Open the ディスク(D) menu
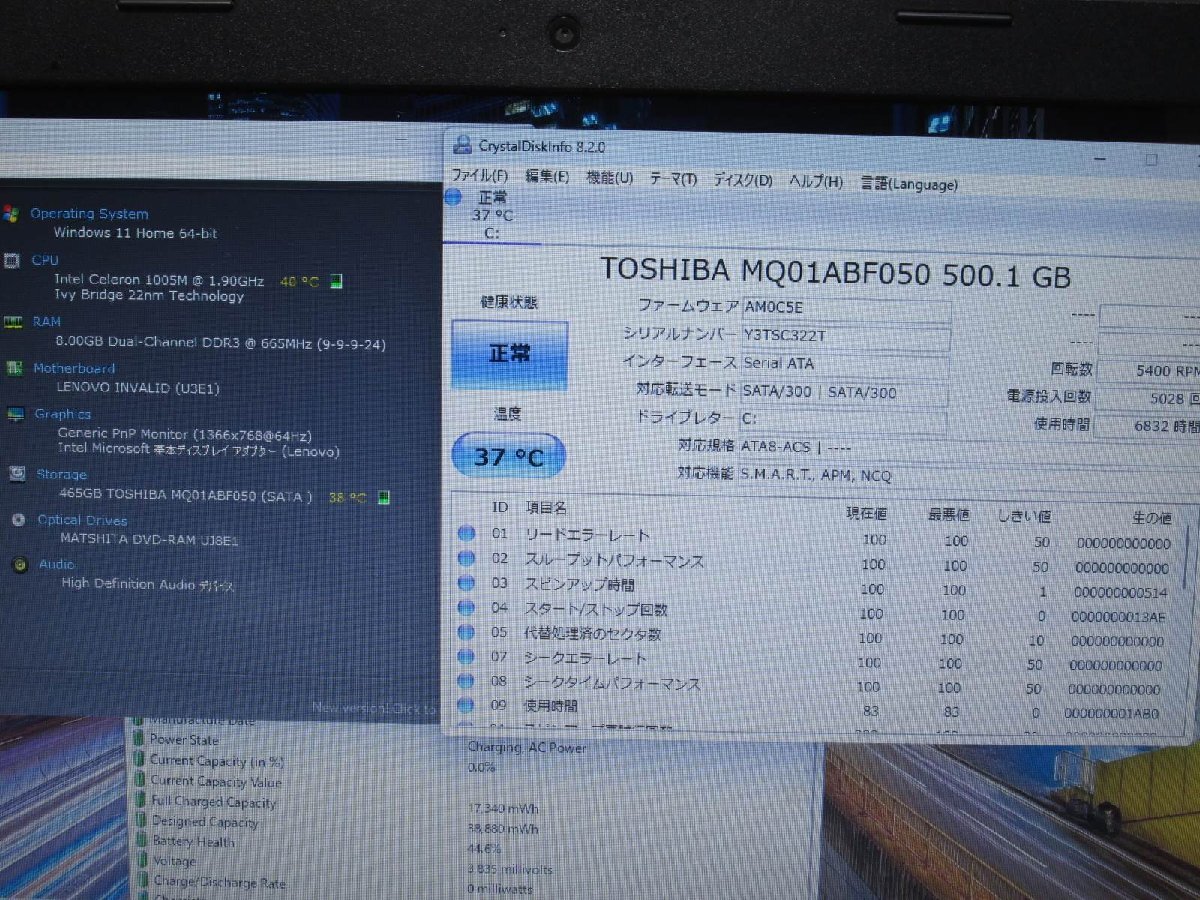Screen dimensions: 1200x900 742,180
